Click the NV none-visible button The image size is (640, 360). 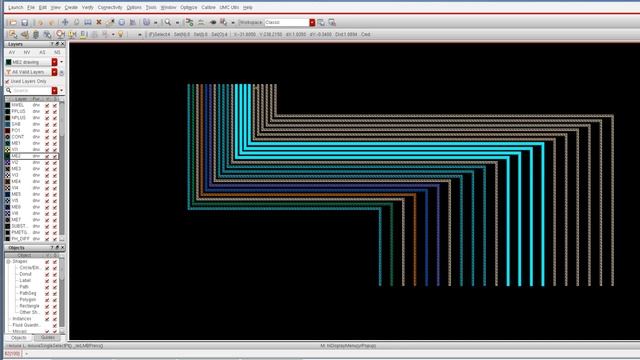point(27,53)
